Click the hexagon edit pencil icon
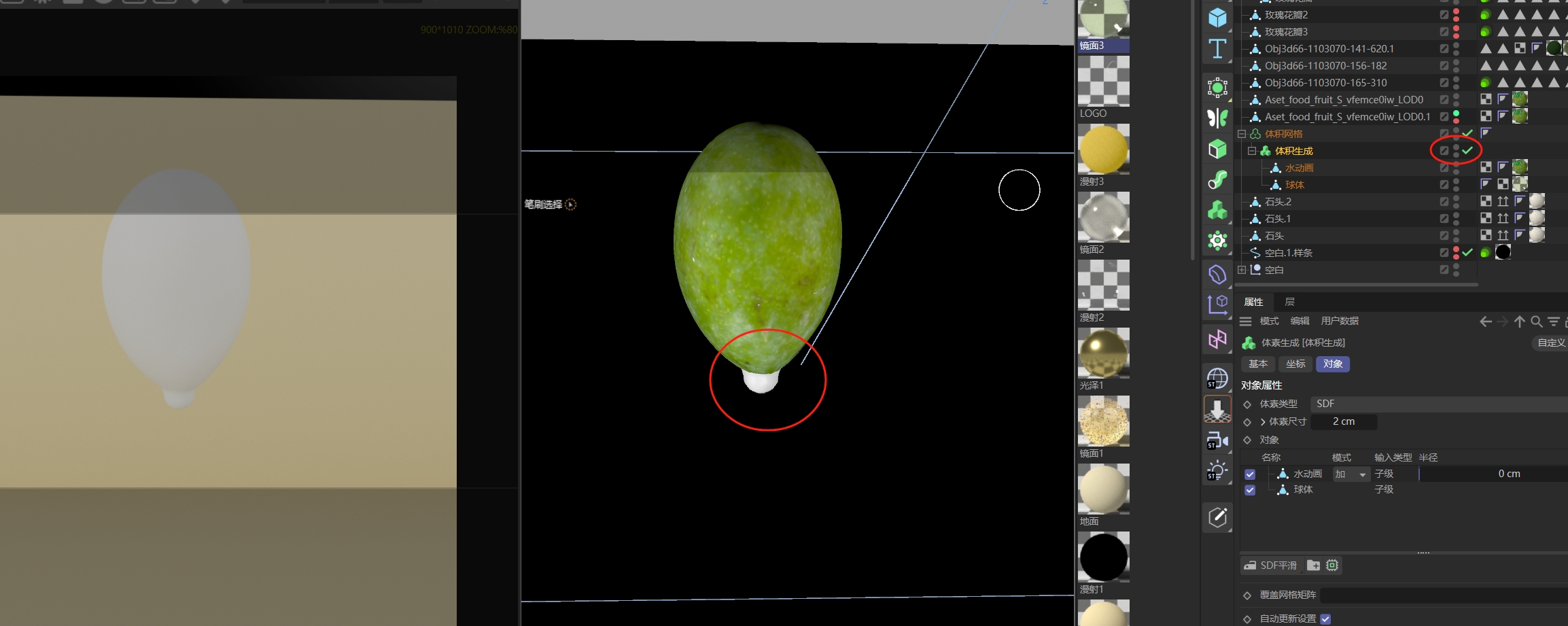 [1217, 517]
